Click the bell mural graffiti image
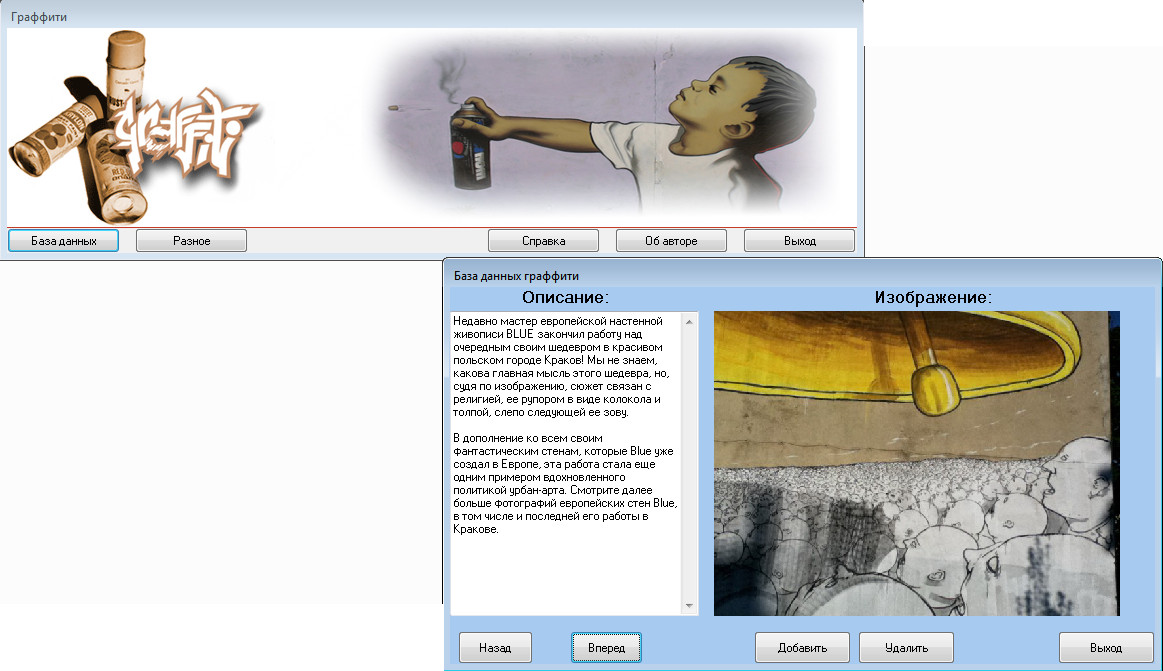Screen dimensions: 1163x671 point(917,463)
